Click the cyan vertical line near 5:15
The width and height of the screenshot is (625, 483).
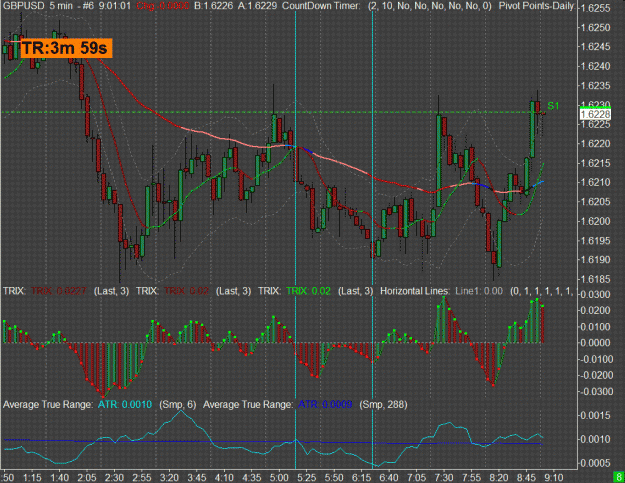(x=295, y=239)
